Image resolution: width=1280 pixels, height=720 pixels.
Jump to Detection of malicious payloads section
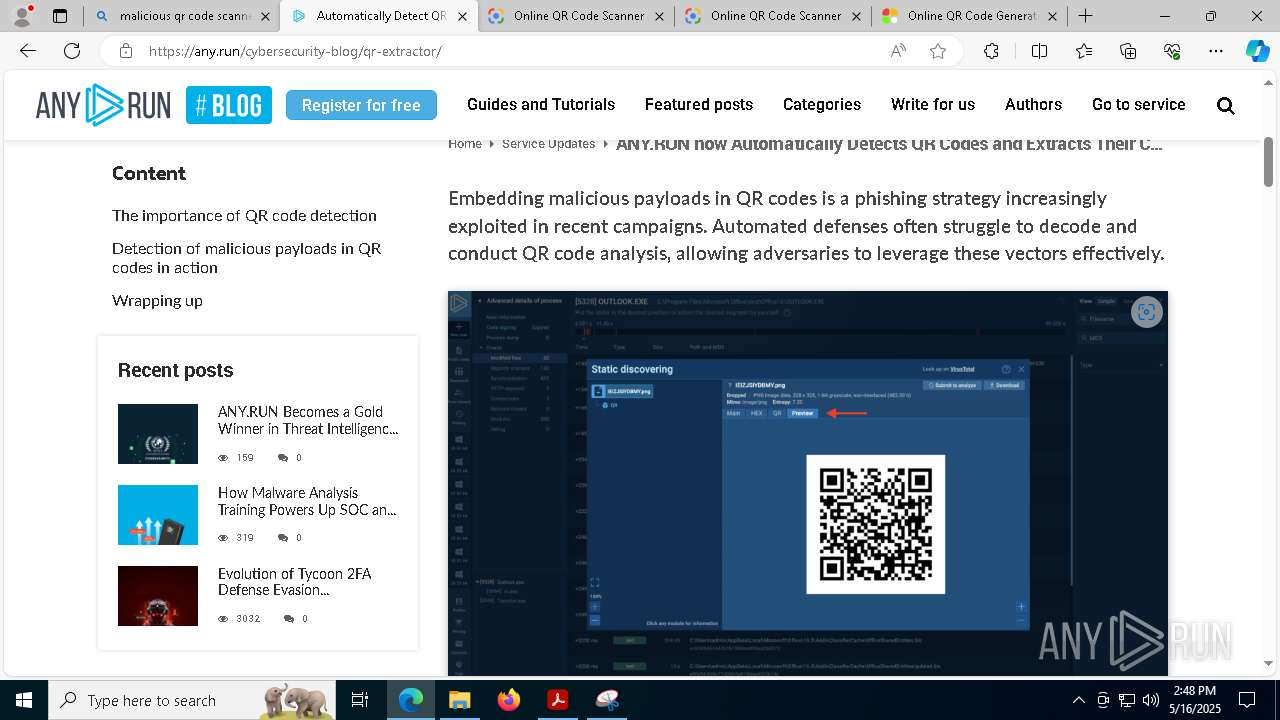click(x=246, y=258)
